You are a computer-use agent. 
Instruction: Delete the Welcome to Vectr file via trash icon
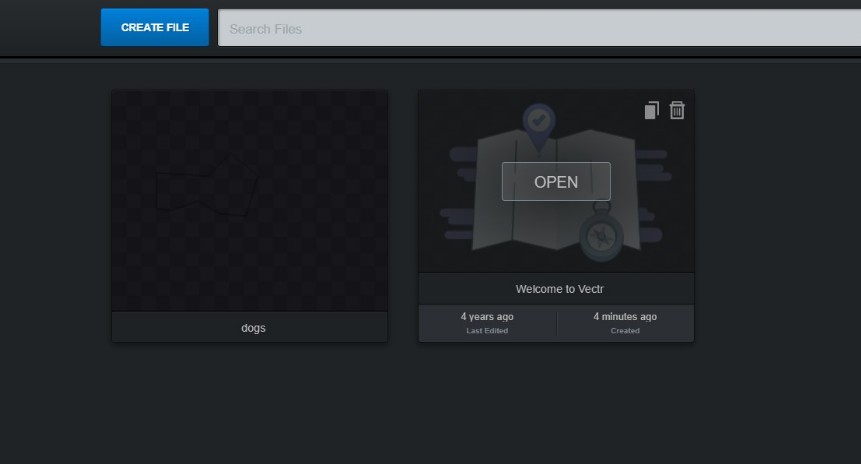[x=677, y=110]
